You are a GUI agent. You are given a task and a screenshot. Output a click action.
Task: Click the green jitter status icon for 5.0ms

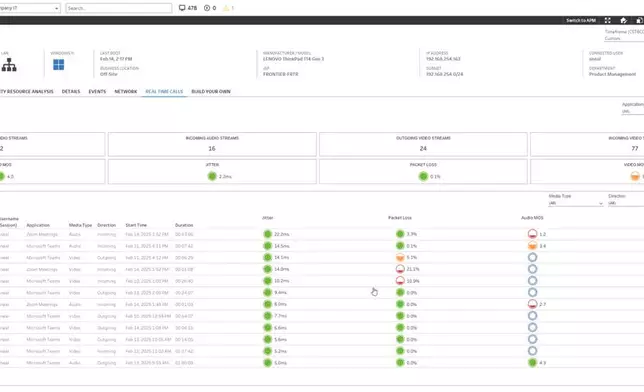[267, 363]
